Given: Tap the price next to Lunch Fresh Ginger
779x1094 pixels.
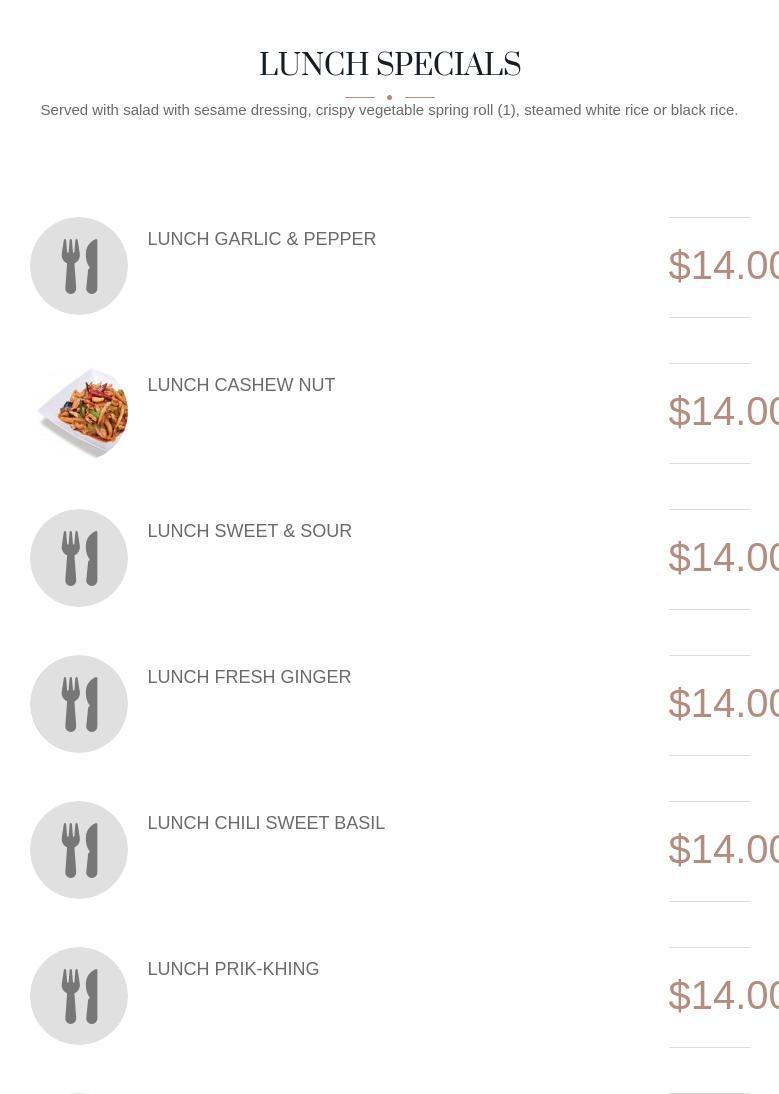Looking at the screenshot, I should (723, 704).
